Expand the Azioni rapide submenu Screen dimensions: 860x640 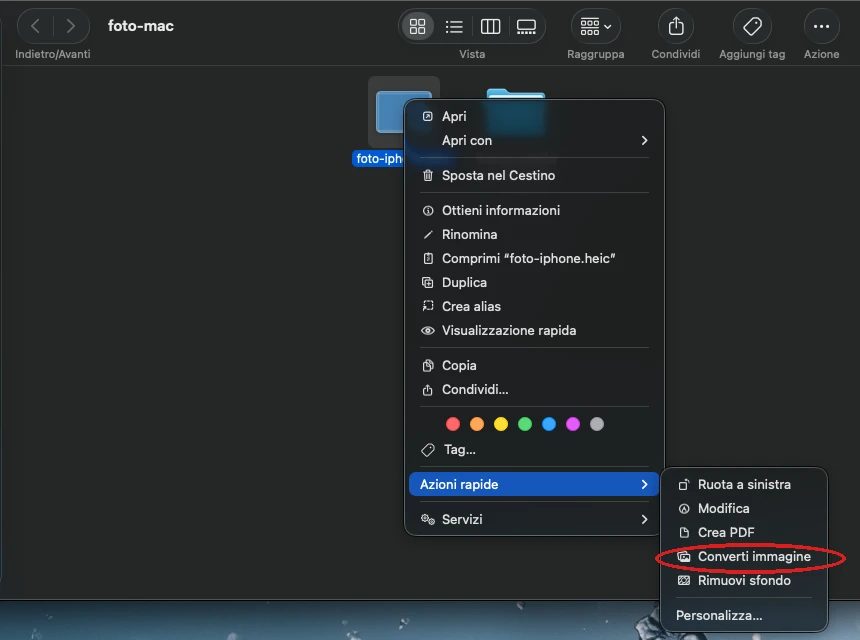click(x=534, y=484)
